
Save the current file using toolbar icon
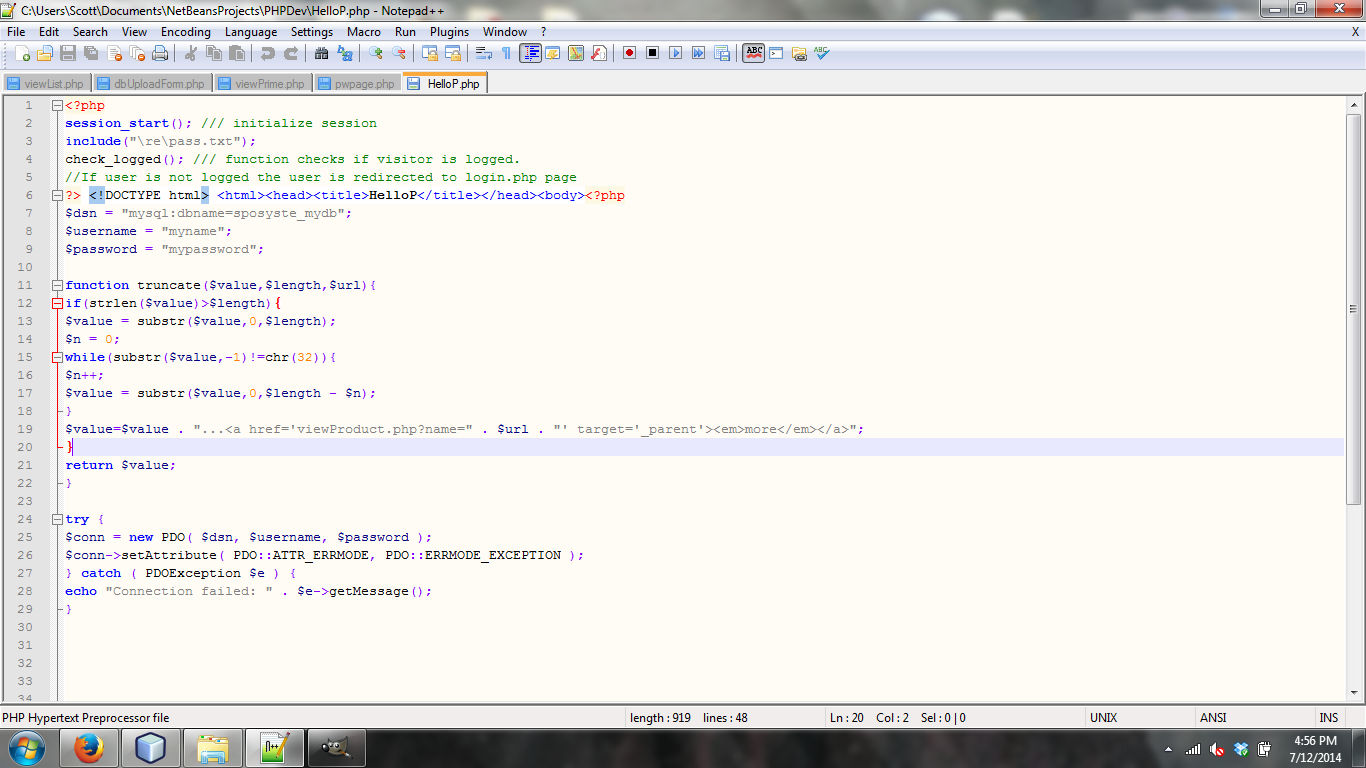(x=68, y=53)
